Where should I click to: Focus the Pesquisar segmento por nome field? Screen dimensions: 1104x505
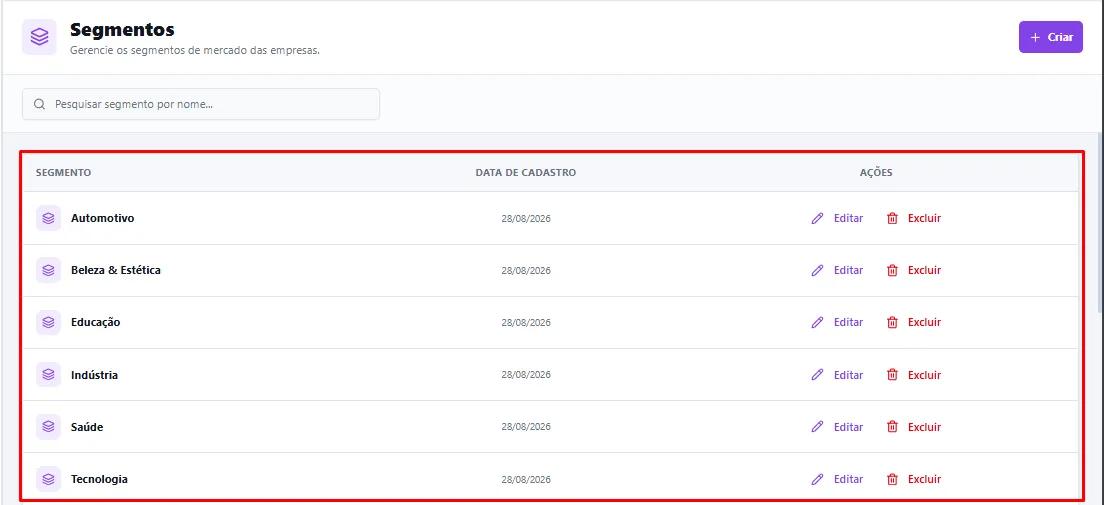click(x=201, y=104)
